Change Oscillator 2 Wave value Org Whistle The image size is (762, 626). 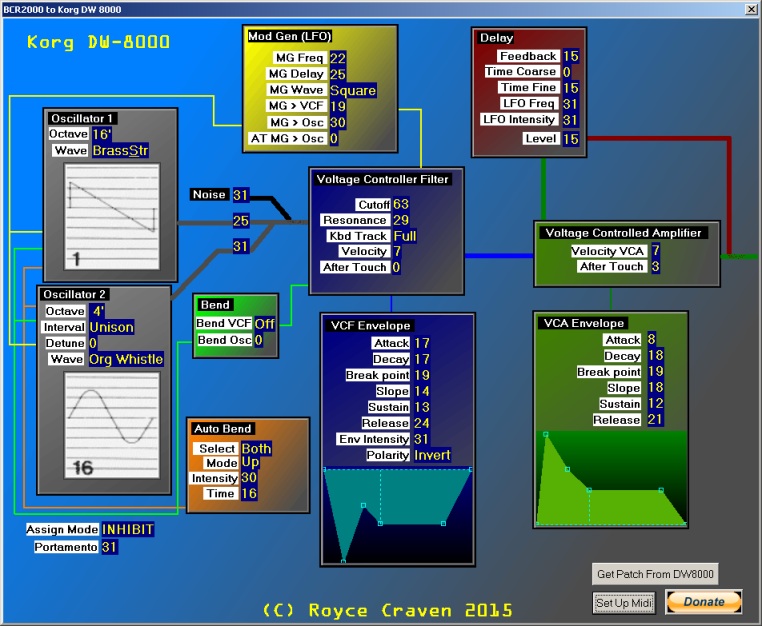126,359
